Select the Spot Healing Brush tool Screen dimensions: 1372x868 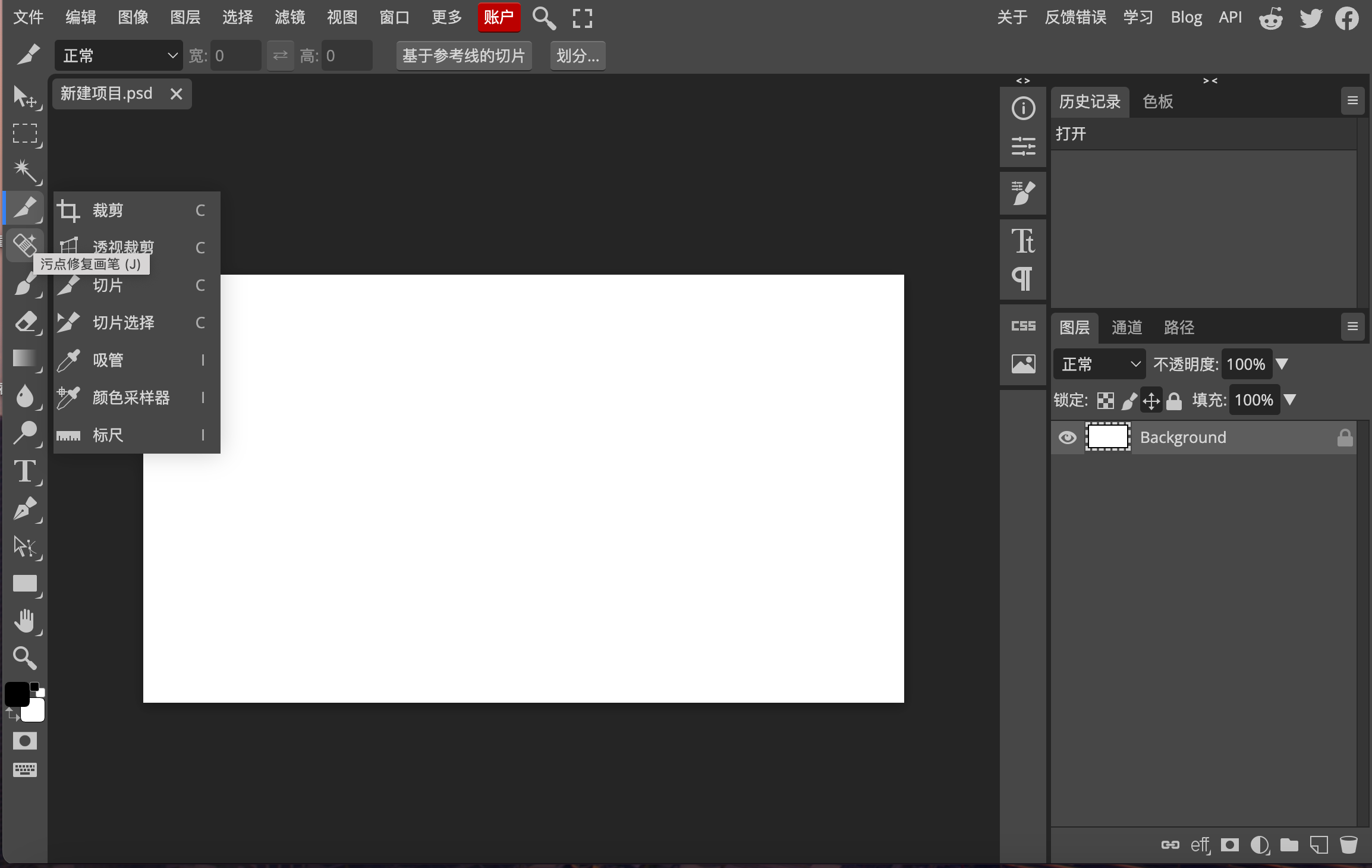(25, 244)
